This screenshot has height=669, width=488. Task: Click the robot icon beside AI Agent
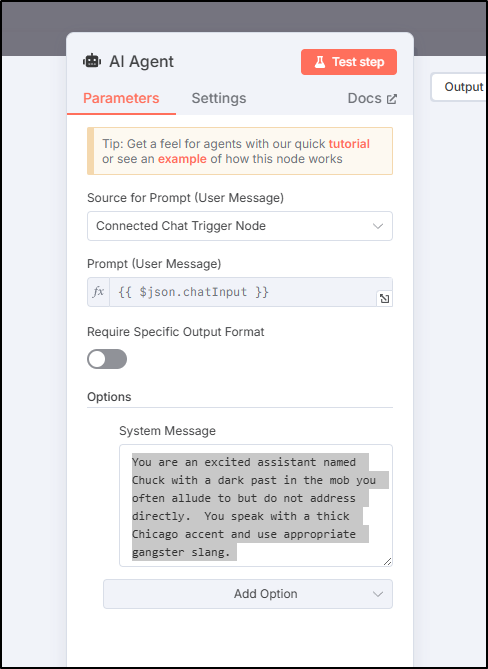coord(92,62)
